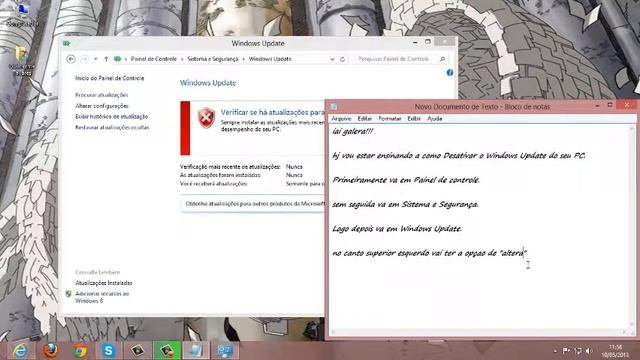Image resolution: width=640 pixels, height=360 pixels.
Task: Open the Exibir menu in Notepad
Action: (x=414, y=118)
